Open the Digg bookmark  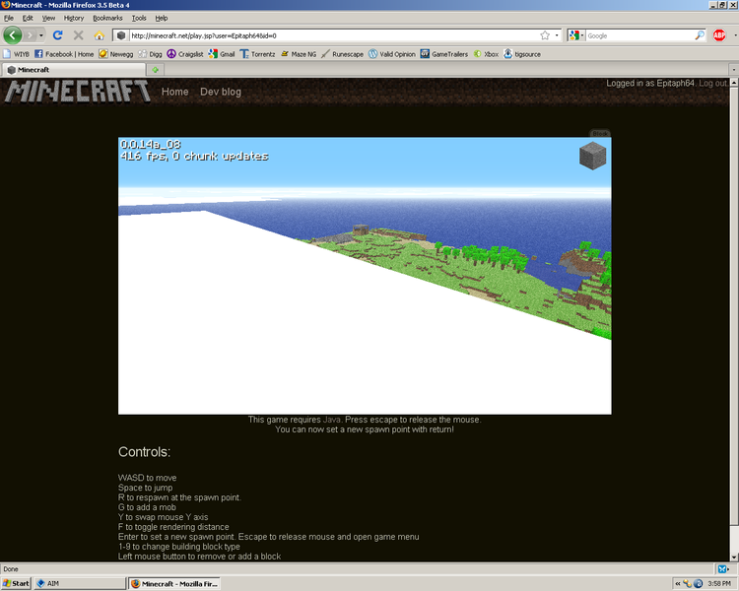click(150, 54)
